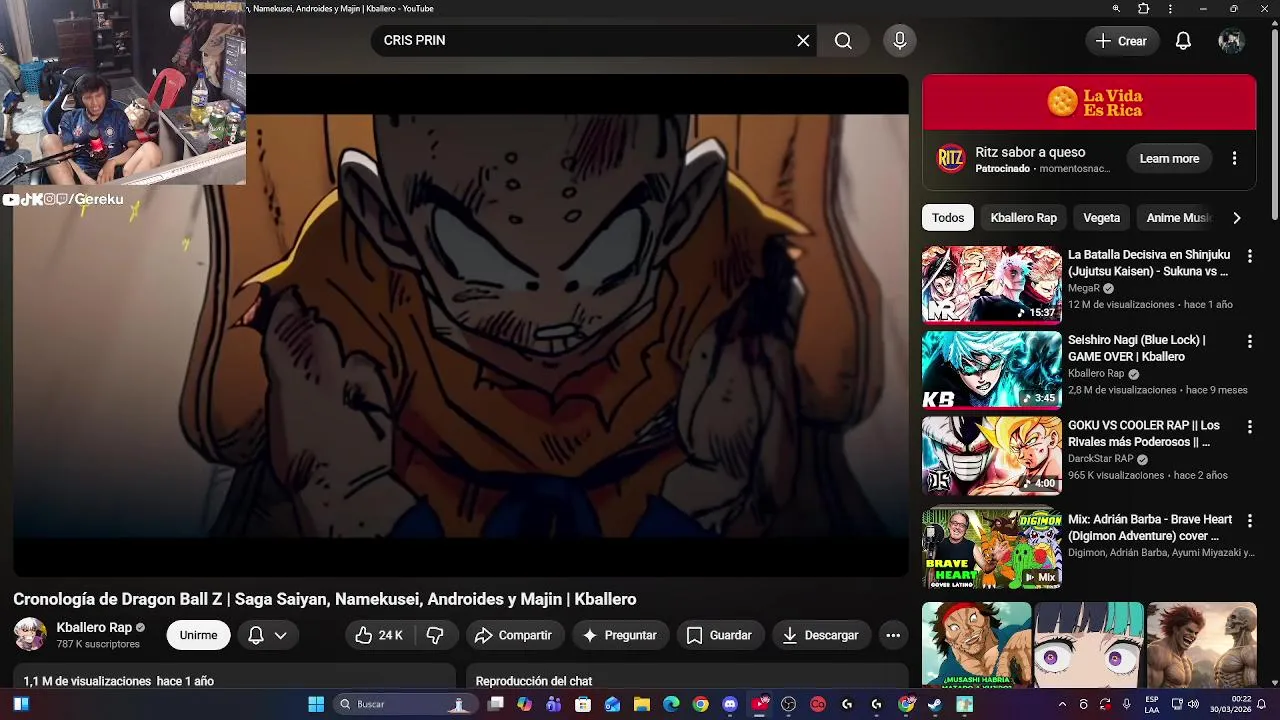The image size is (1280, 720).
Task: Open Copilot from the taskbar
Action: click(x=524, y=704)
